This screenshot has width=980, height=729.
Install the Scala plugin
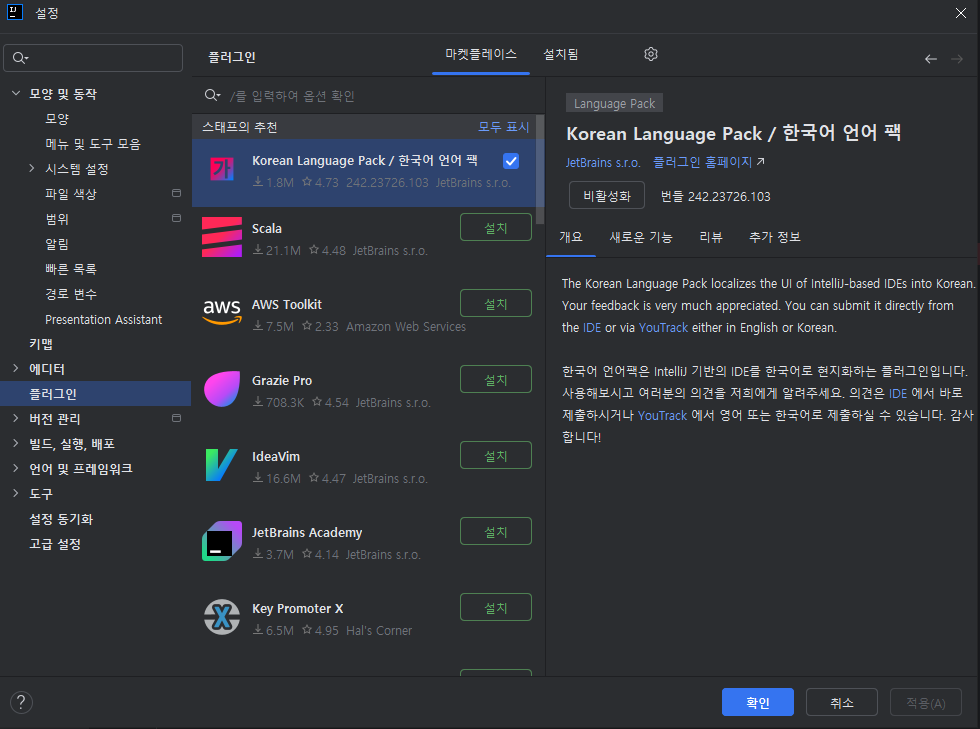pyautogui.click(x=496, y=228)
